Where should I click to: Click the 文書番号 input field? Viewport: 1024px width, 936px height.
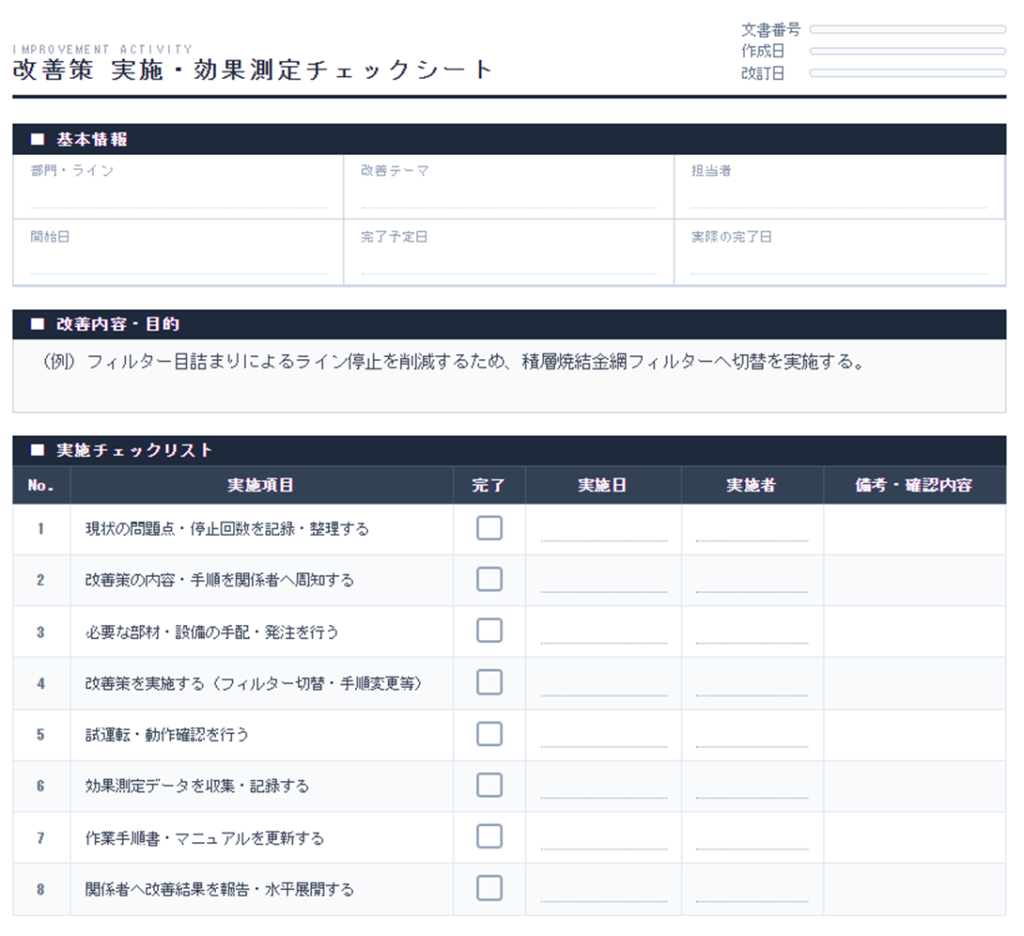tap(907, 30)
